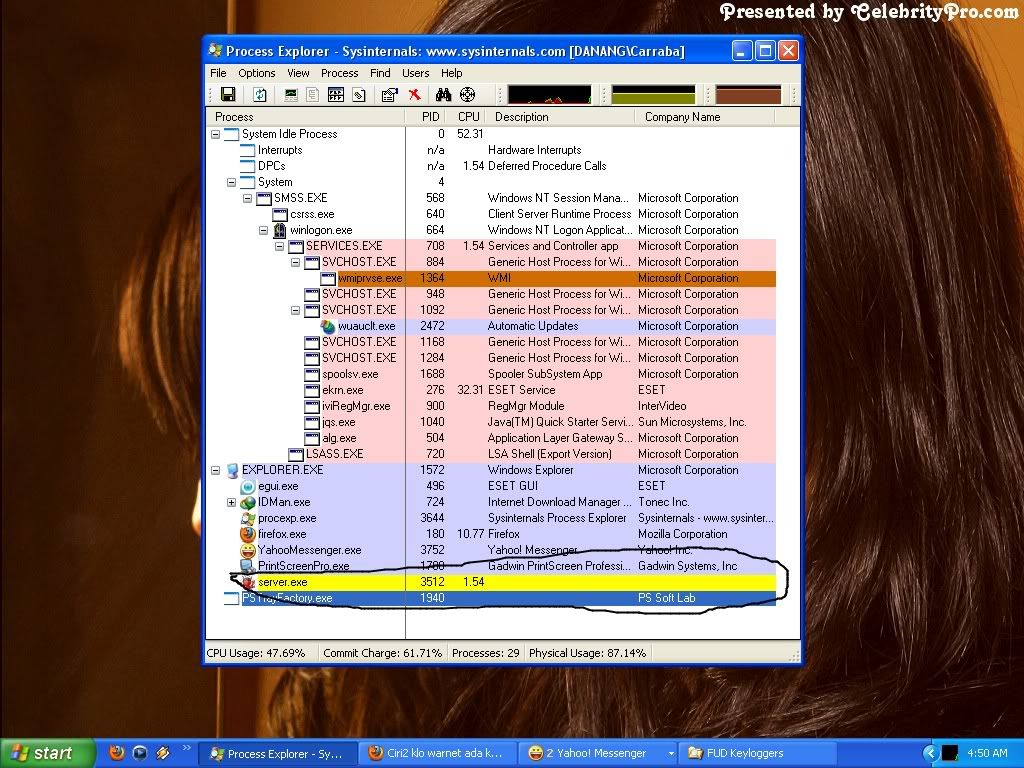Sort by the Company Name column header
1024x768 pixels.
(x=705, y=117)
